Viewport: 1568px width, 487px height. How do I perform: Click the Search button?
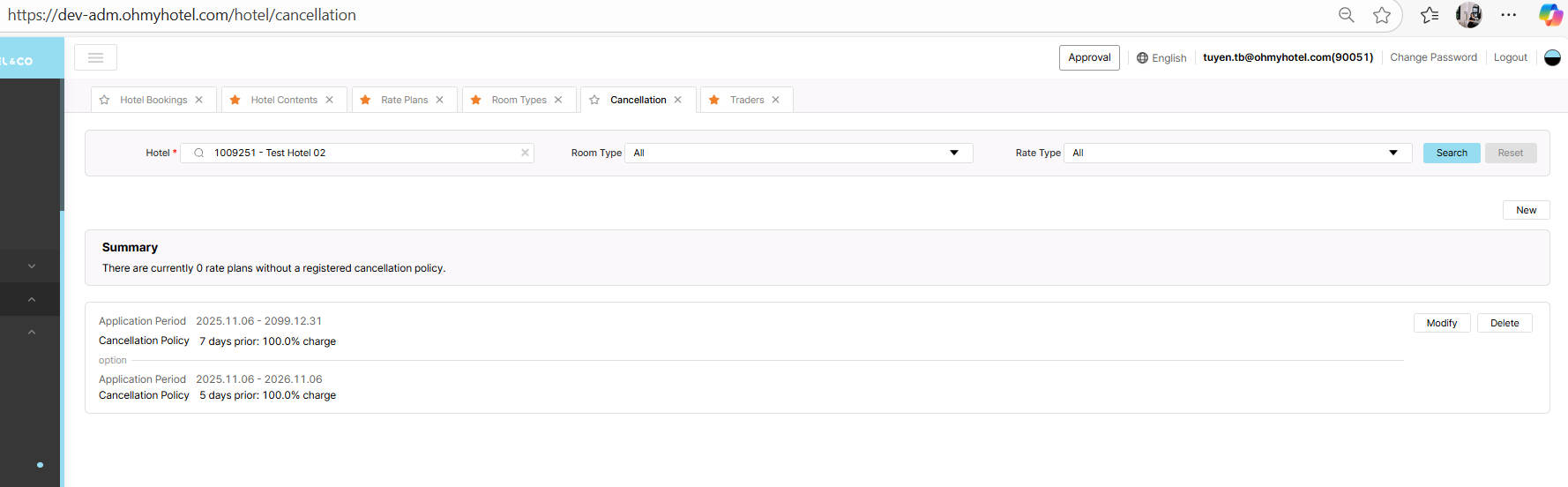point(1452,153)
